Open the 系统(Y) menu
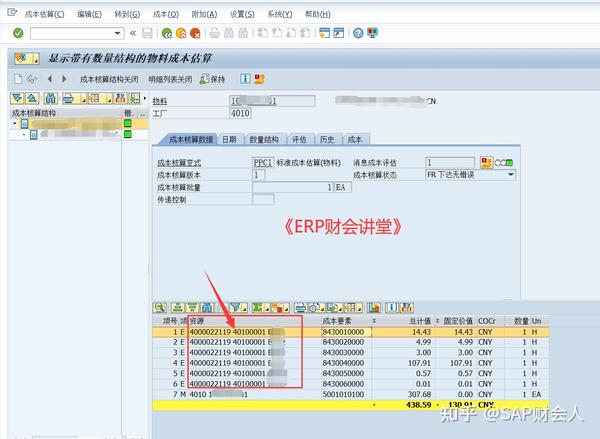 pyautogui.click(x=280, y=14)
